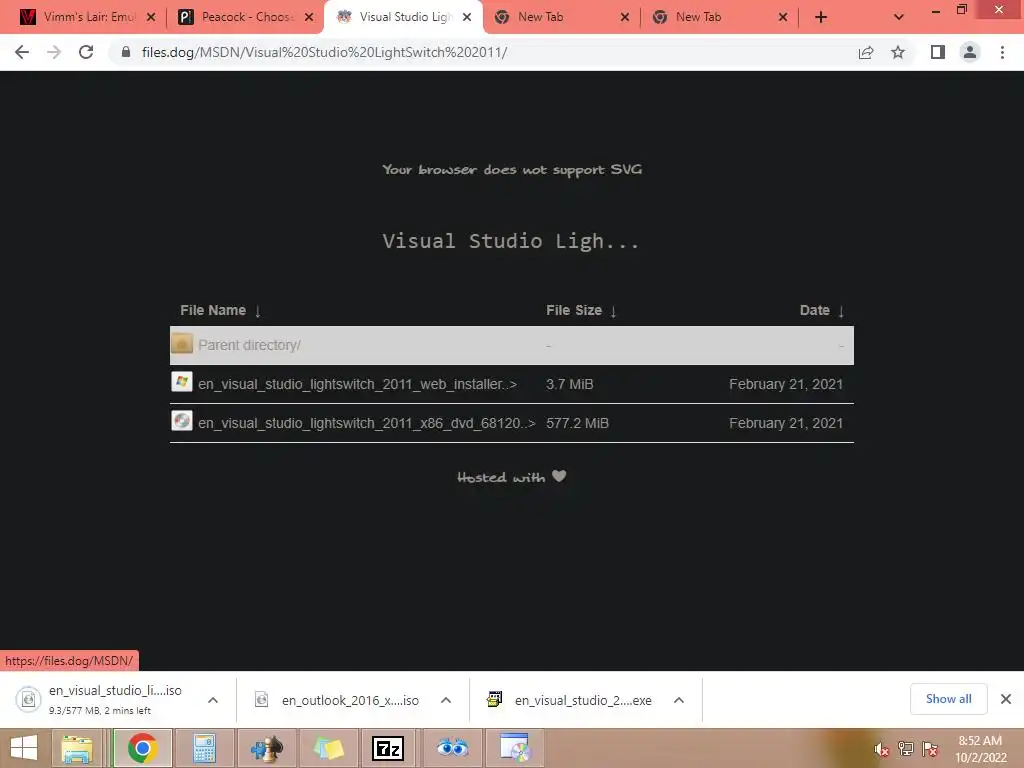
Task: Click the web installer's February 21, 2021 date
Action: pyautogui.click(x=786, y=384)
